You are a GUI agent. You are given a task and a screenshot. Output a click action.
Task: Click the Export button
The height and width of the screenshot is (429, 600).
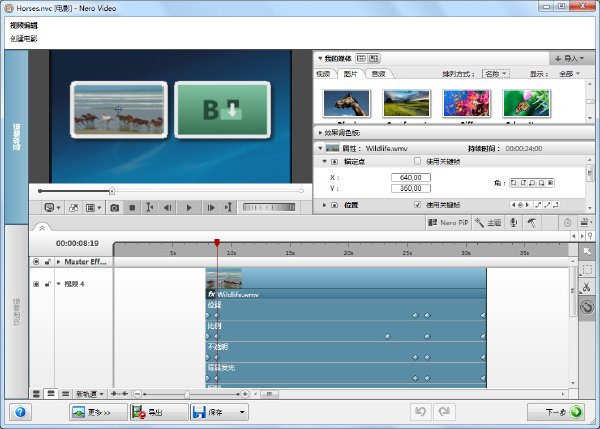coord(159,412)
